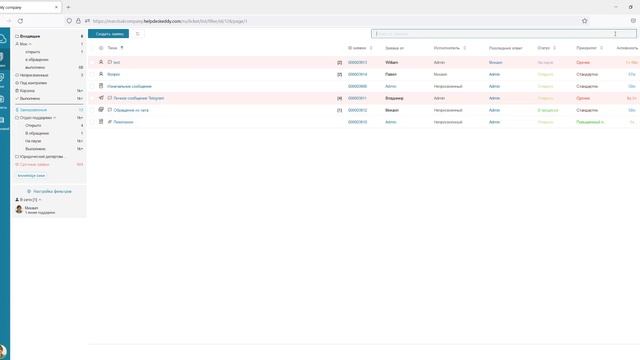
Task: Click requester 'Владимир' in Telegram message row
Action: [394, 98]
